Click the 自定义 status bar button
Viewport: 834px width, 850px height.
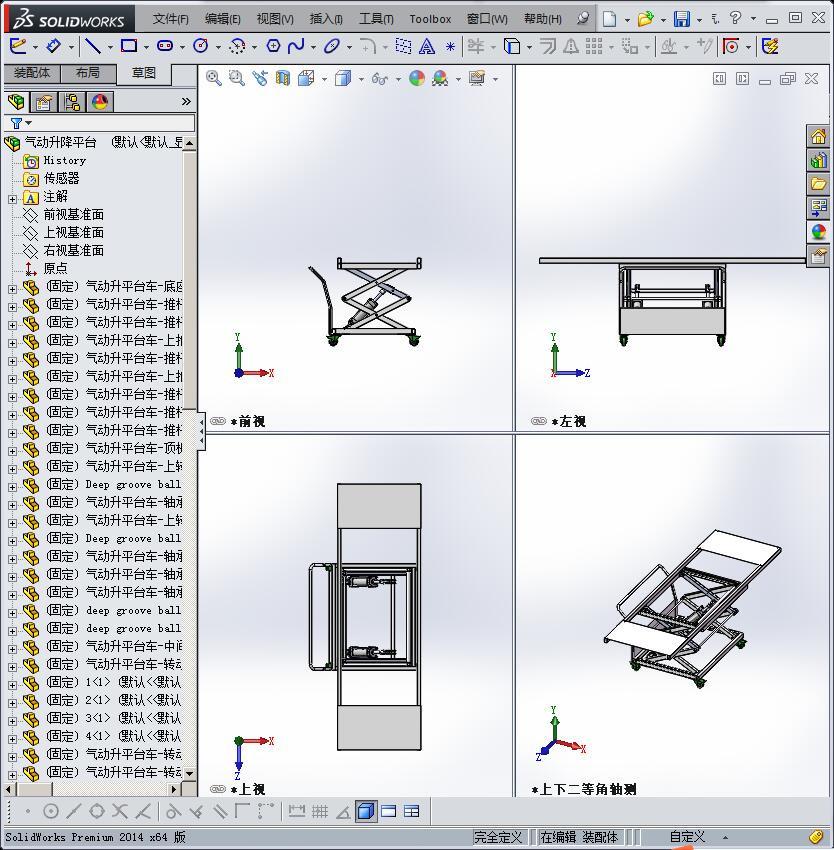click(687, 837)
